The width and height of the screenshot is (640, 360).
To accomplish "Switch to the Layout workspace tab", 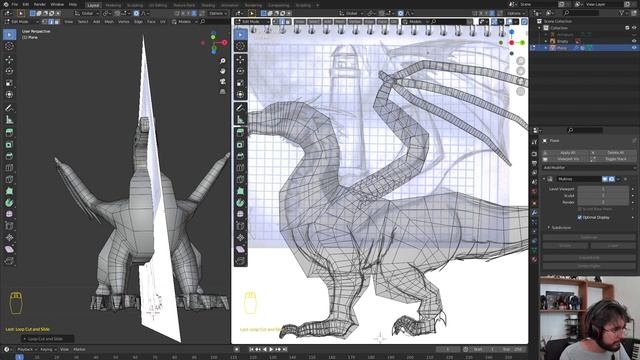I will click(x=93, y=5).
